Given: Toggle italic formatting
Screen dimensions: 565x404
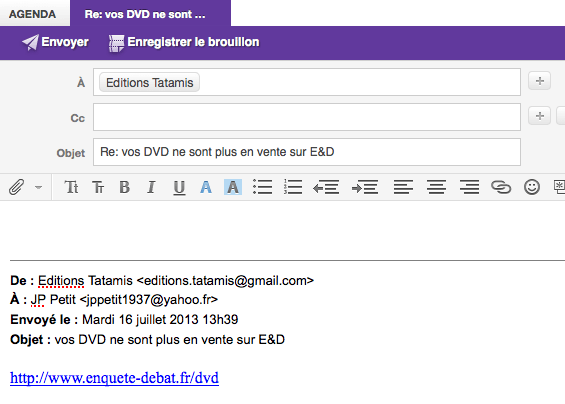Looking at the screenshot, I should click(151, 187).
